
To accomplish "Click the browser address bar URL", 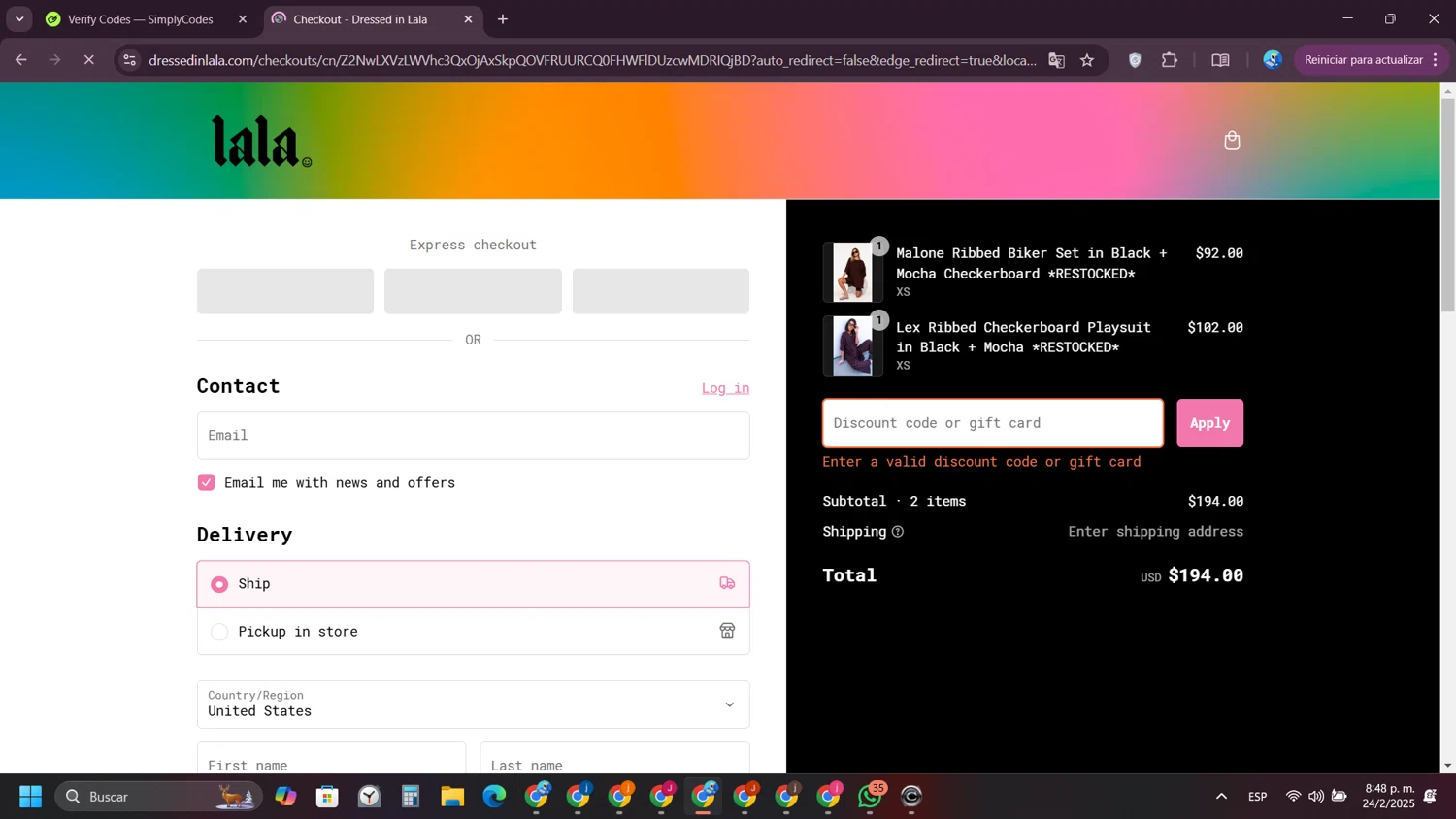I will (592, 60).
